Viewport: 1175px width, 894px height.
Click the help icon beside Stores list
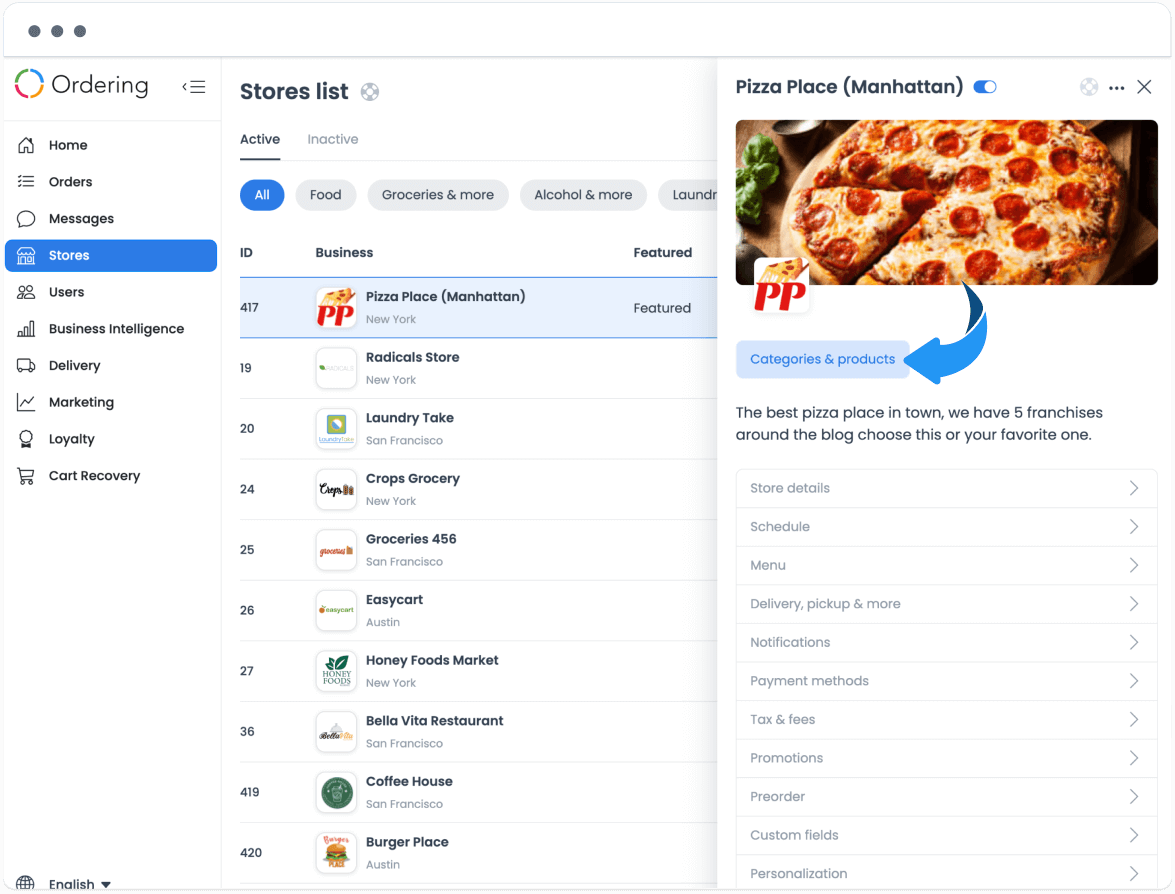pos(369,92)
